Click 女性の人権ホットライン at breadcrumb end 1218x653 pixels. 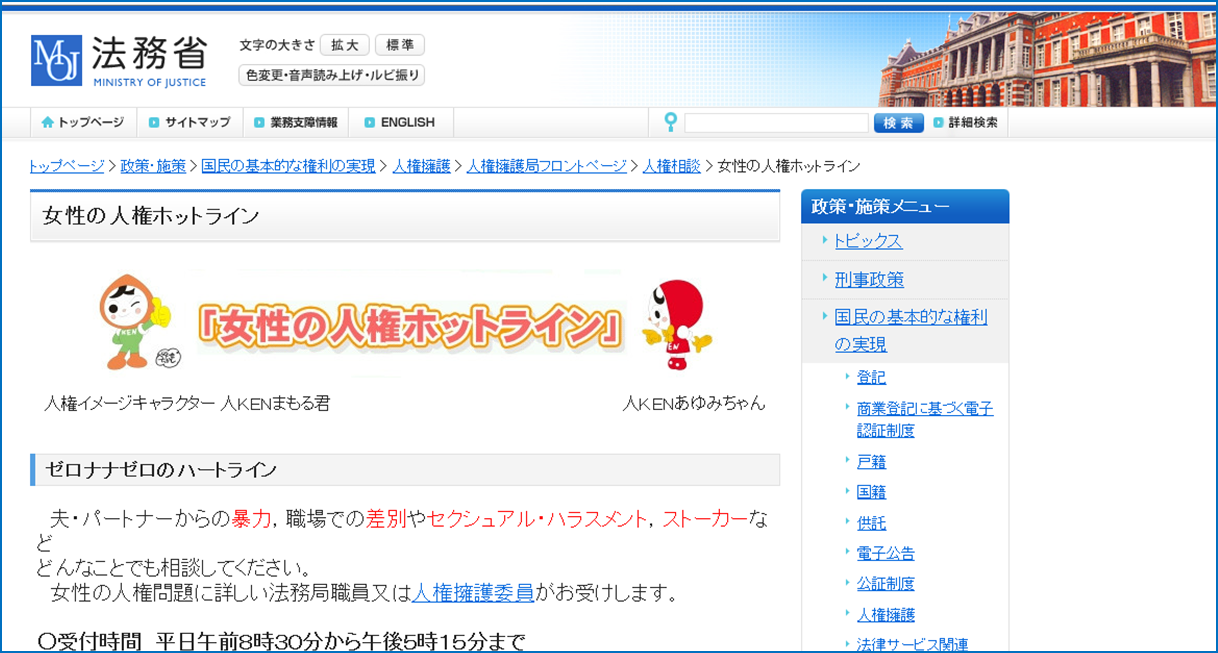[789, 166]
